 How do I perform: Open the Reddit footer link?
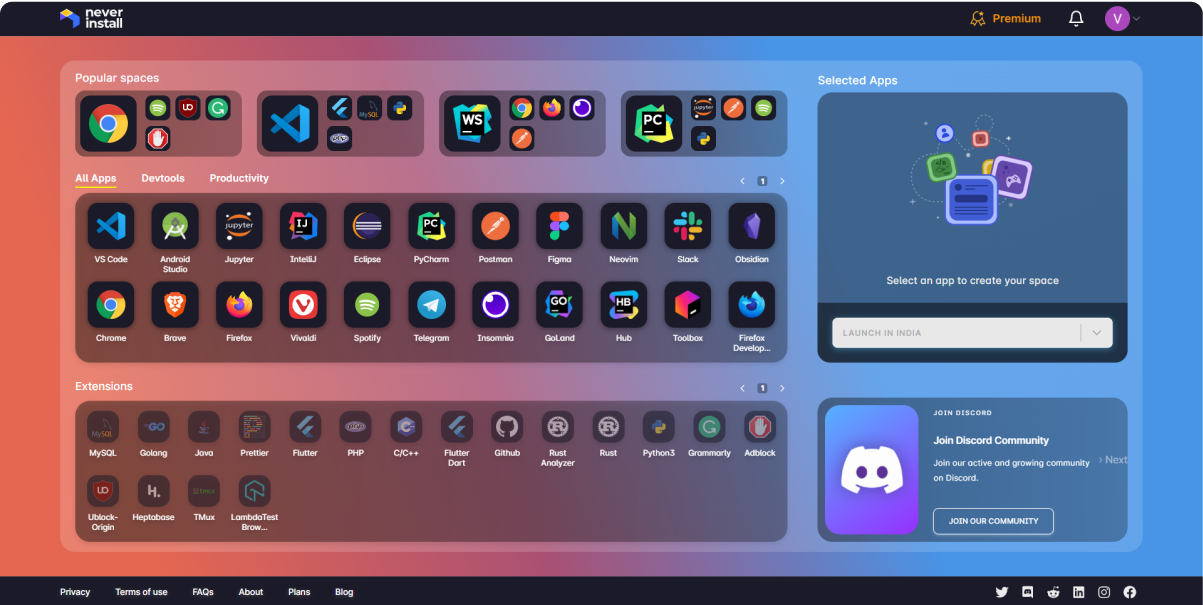(1053, 592)
